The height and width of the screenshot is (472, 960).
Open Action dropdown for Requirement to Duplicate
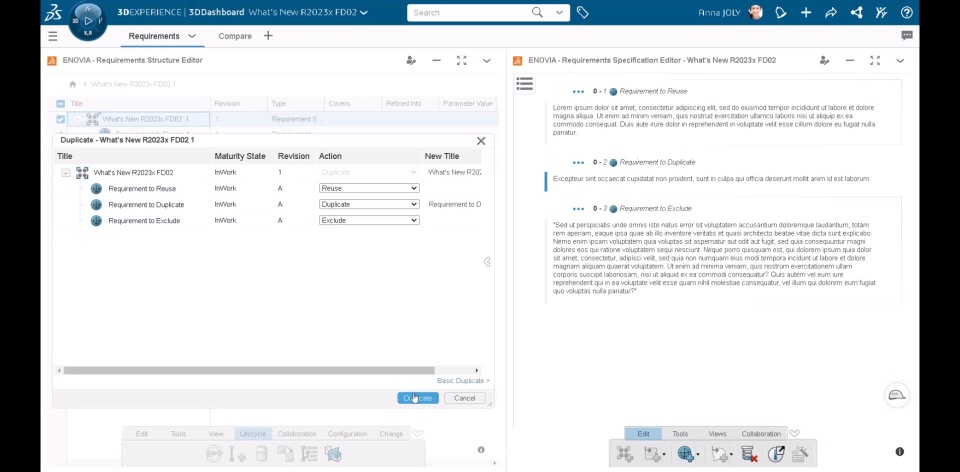(369, 204)
